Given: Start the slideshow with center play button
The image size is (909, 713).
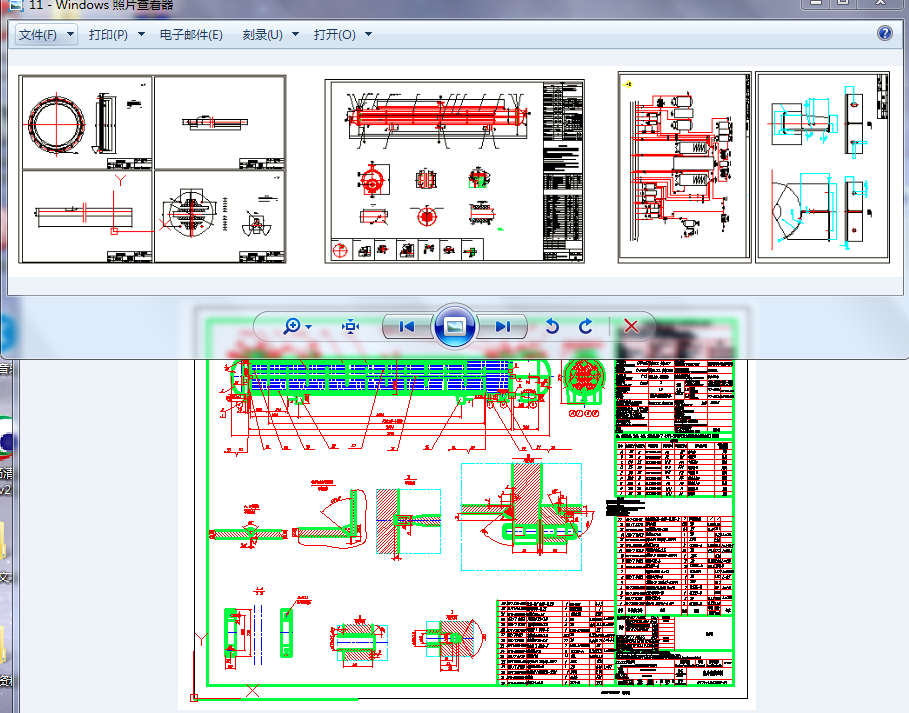Looking at the screenshot, I should 455,326.
